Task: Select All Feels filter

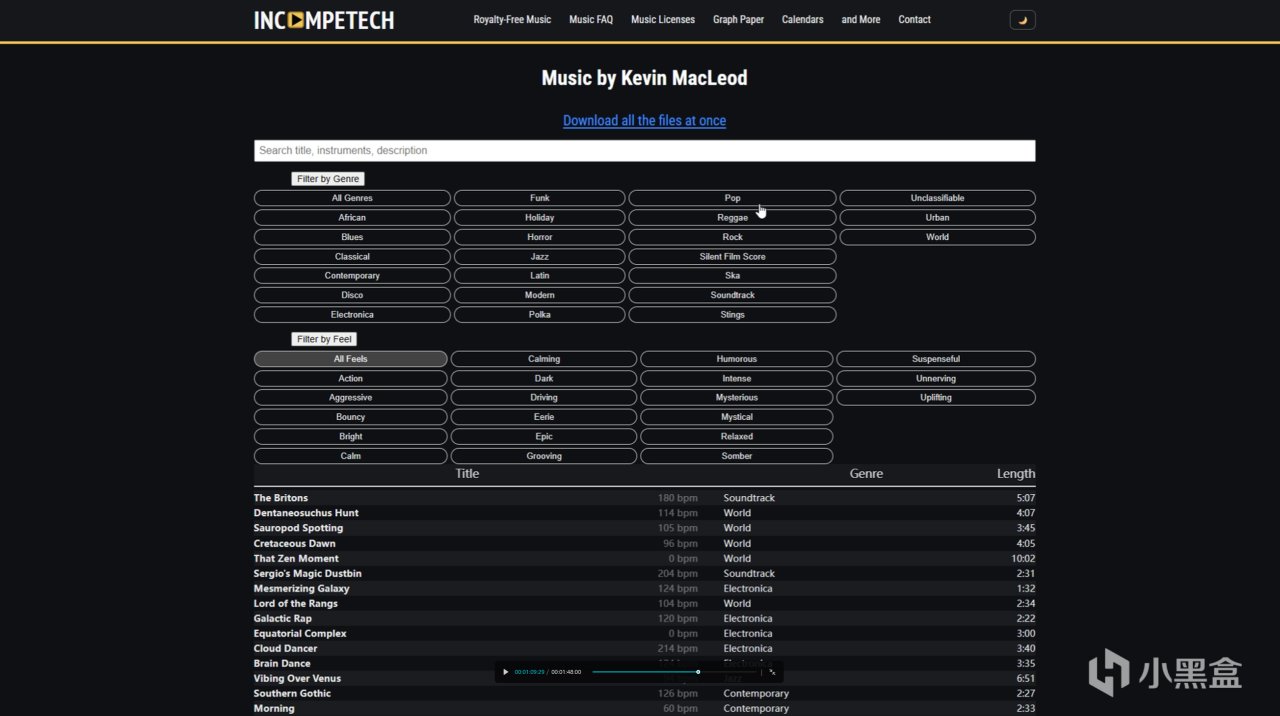Action: (351, 359)
